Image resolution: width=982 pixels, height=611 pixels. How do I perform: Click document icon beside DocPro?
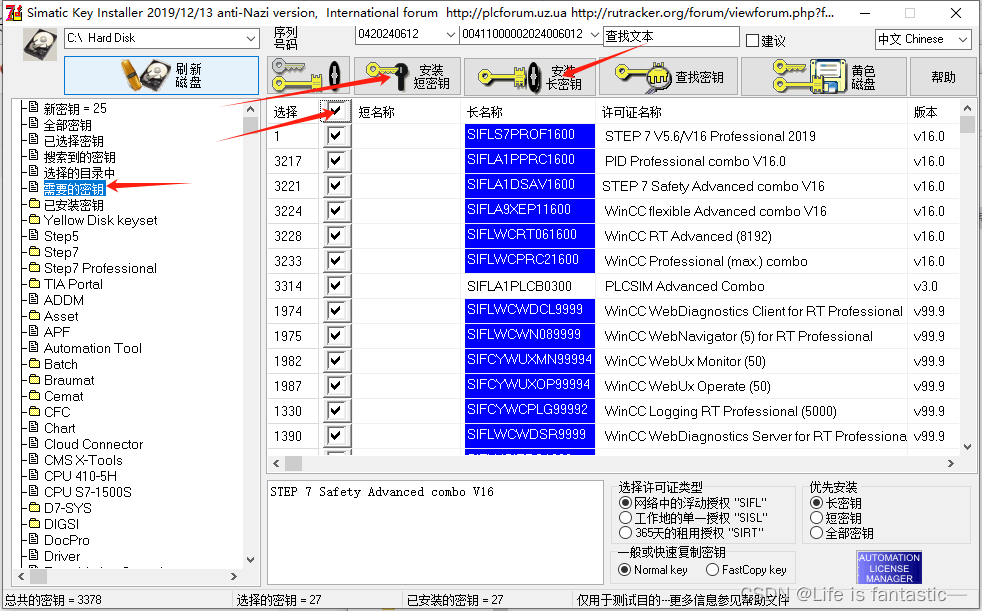pyautogui.click(x=34, y=539)
